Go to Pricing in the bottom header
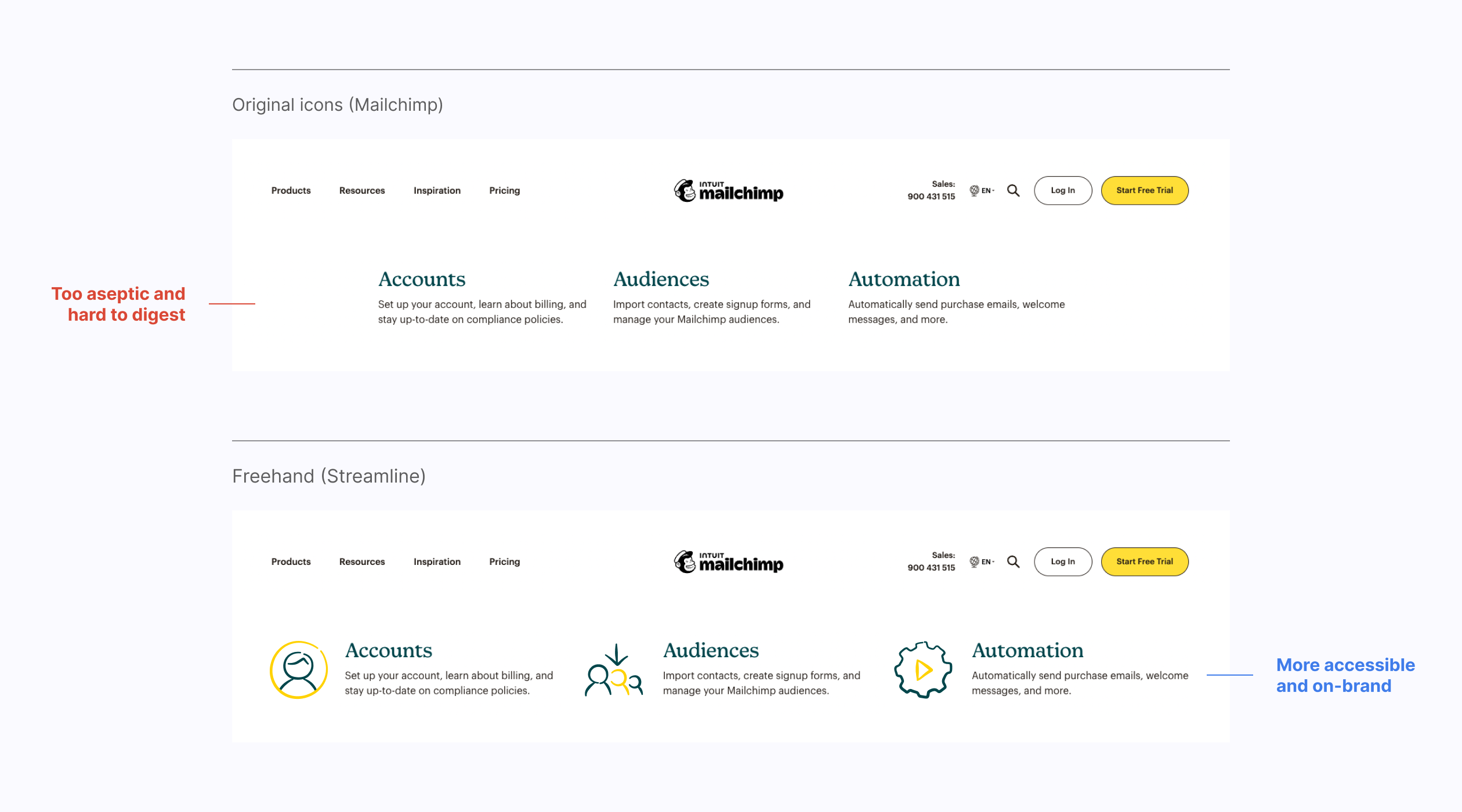This screenshot has width=1462, height=812. (x=504, y=562)
